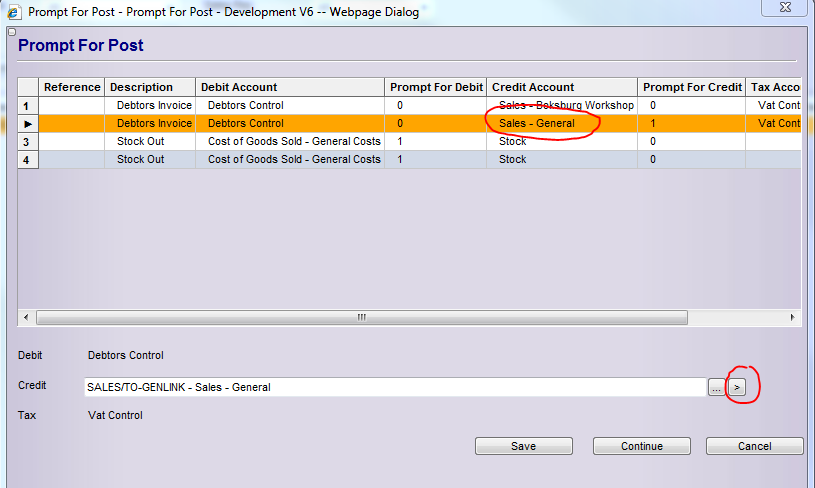Click the Credit account text input field
The width and height of the screenshot is (815, 488).
[395, 387]
